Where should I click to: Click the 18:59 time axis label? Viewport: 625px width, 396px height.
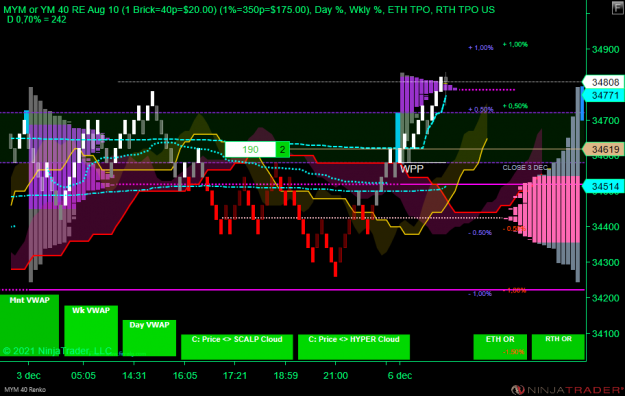point(285,375)
